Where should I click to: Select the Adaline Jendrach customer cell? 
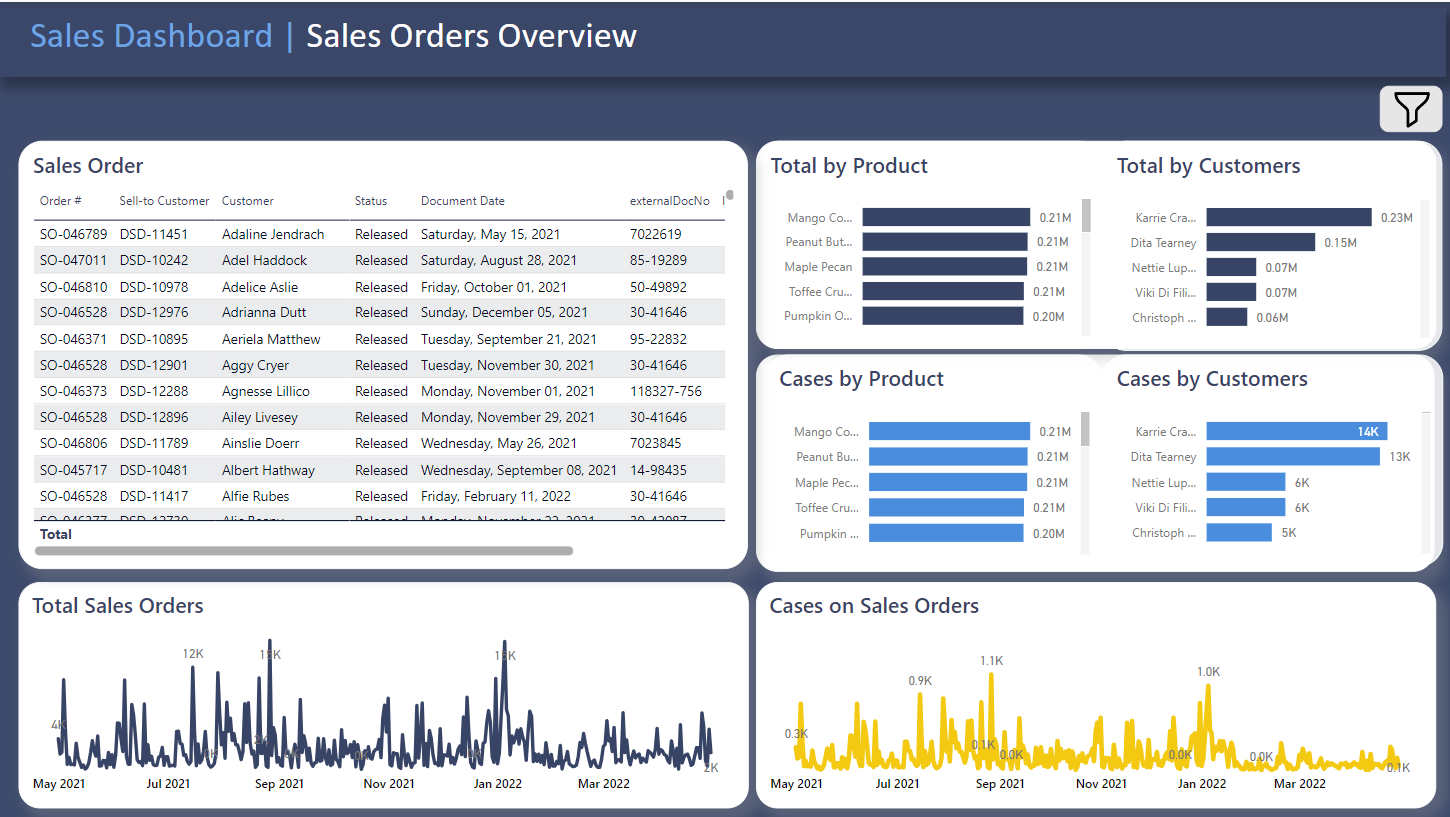pyautogui.click(x=273, y=234)
